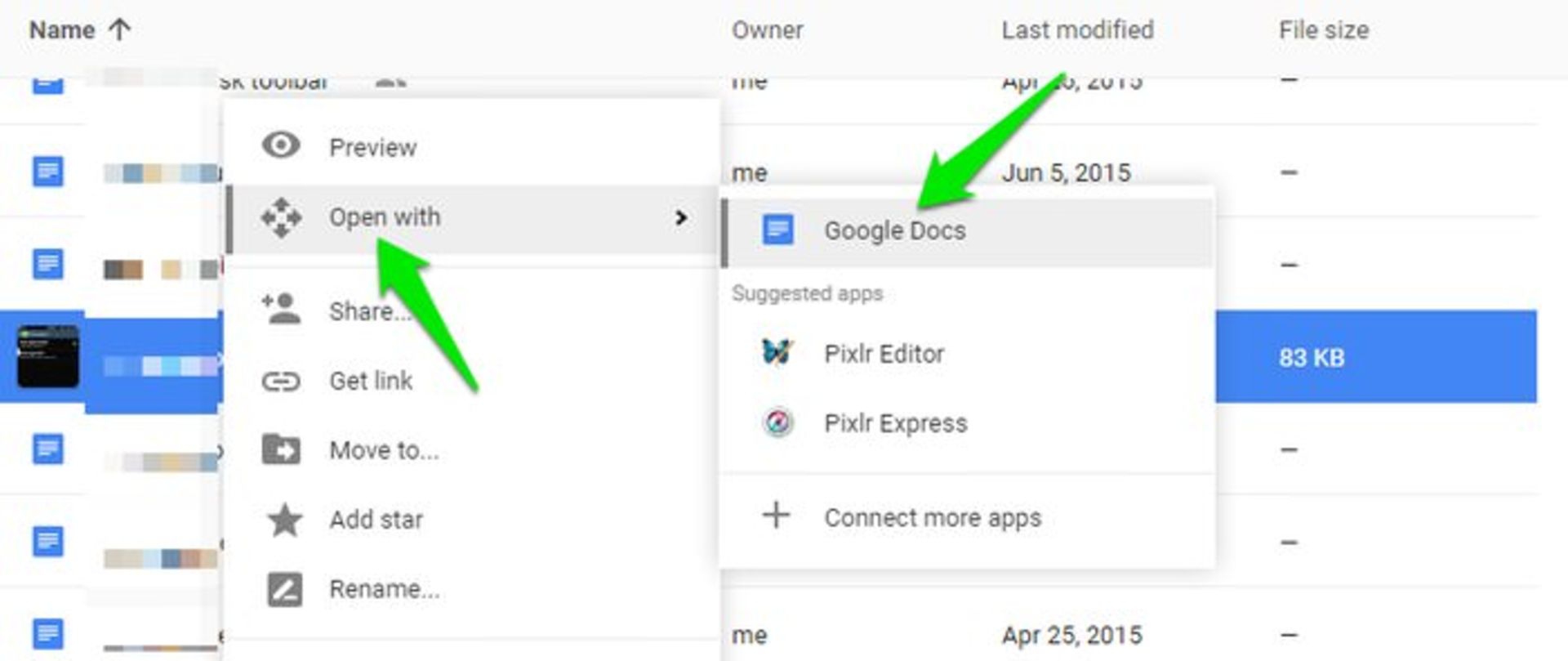Click the plus icon for Connect more apps
Image resolution: width=1568 pixels, height=661 pixels.
point(776,516)
